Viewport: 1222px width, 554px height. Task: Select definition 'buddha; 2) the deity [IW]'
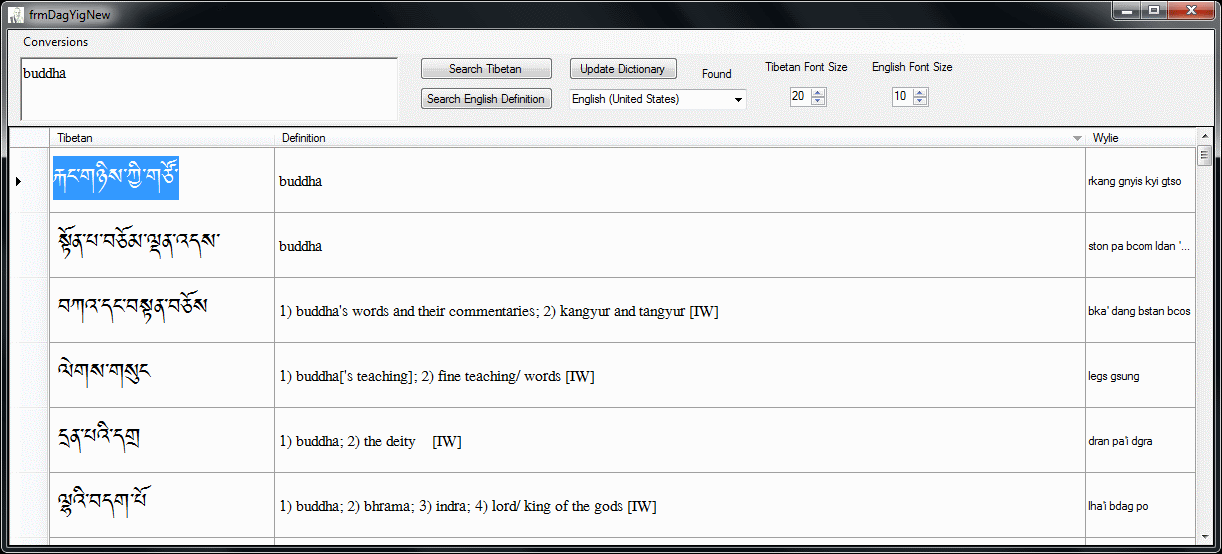680,440
